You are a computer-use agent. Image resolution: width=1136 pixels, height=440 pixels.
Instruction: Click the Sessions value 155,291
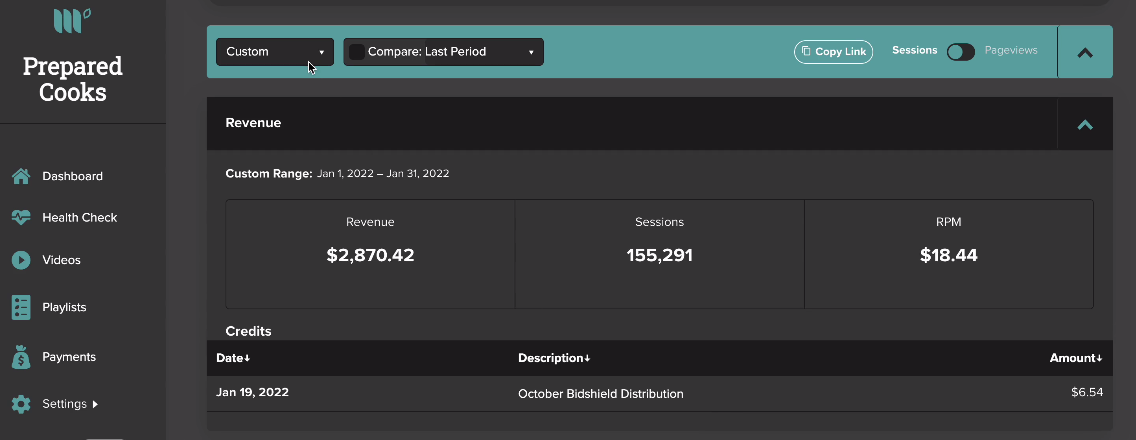(x=659, y=255)
